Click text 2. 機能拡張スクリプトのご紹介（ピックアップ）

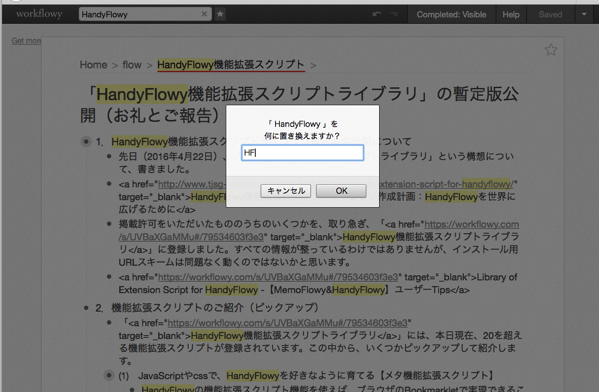[207, 308]
